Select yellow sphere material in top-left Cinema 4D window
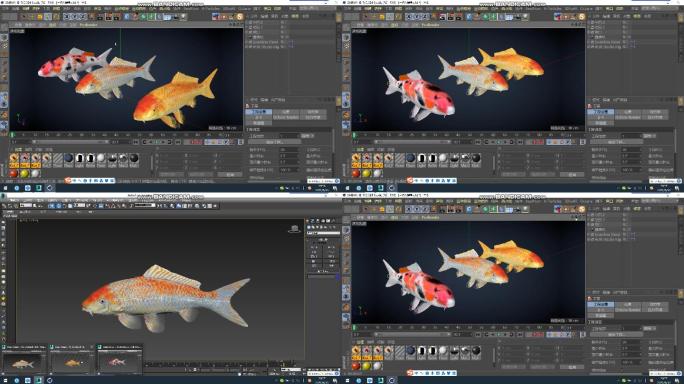 pyautogui.click(x=24, y=174)
